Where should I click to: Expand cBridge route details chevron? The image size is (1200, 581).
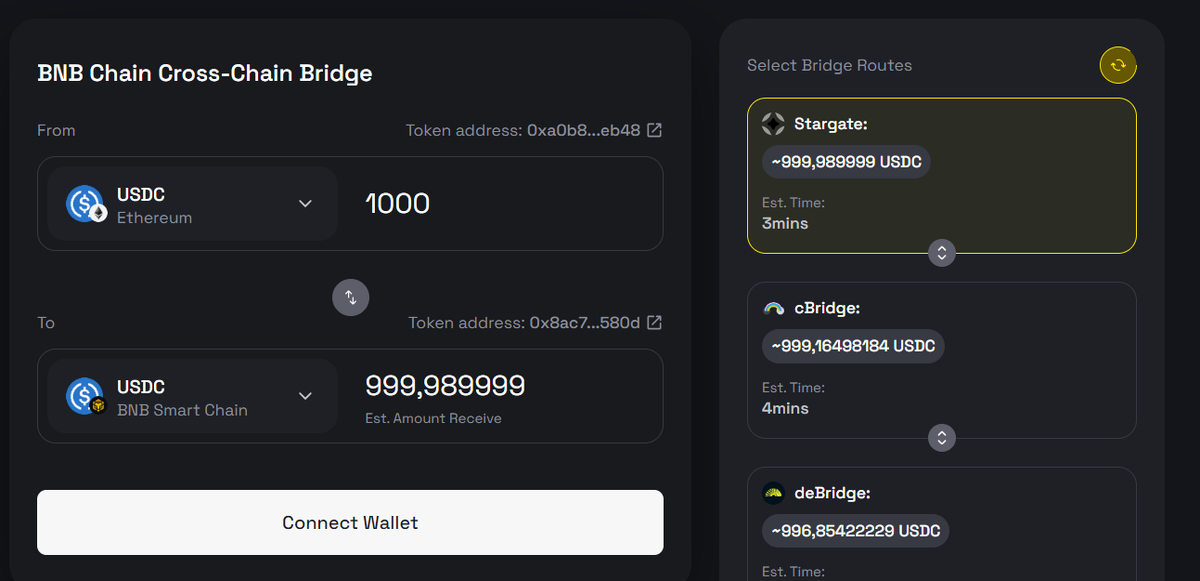[941, 437]
